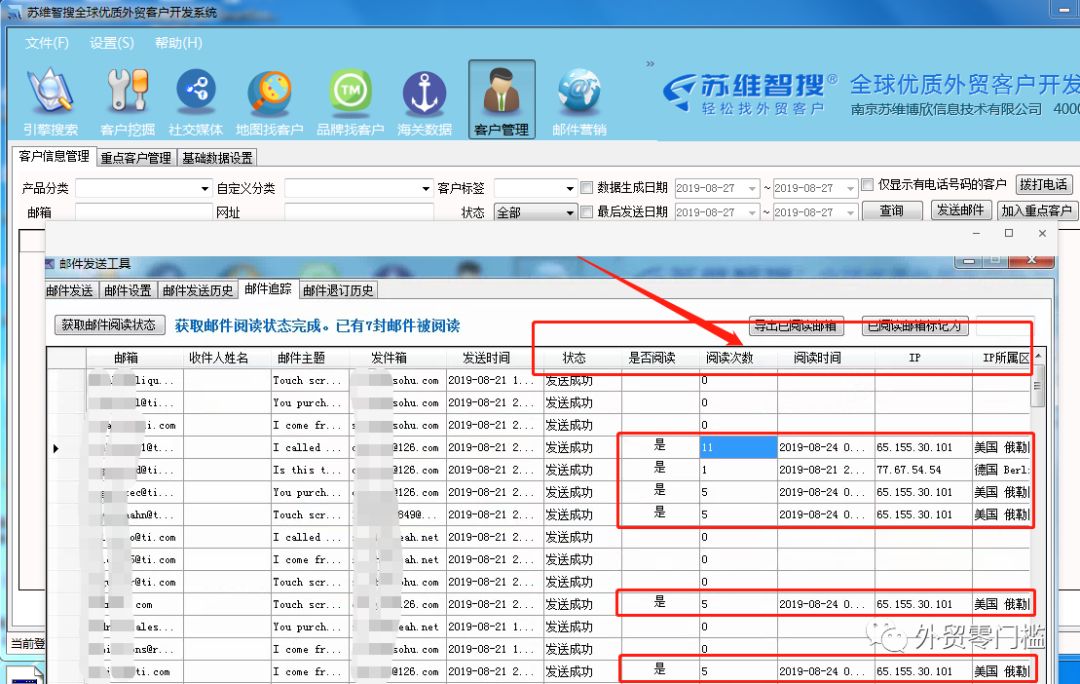1080x684 pixels.
Task: Open the 帮助(H) menu
Action: [178, 43]
